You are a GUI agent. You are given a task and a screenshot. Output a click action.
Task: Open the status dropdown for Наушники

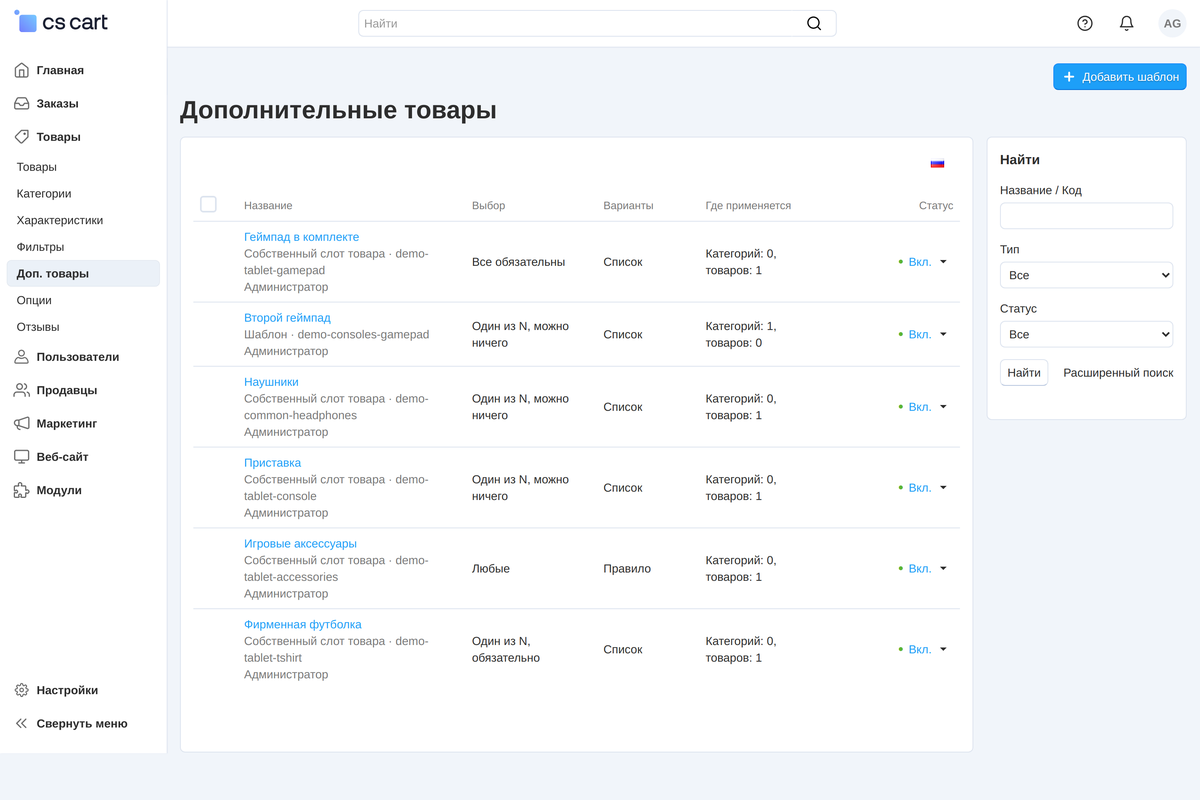(x=922, y=407)
